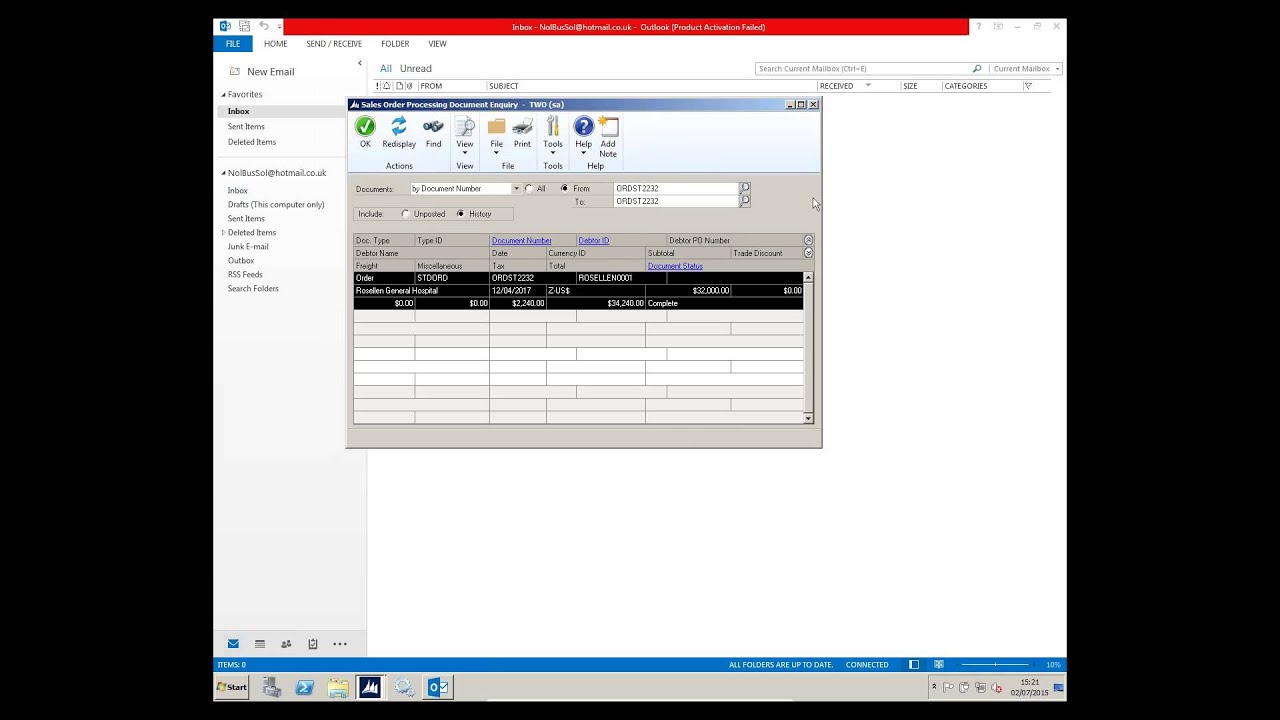The height and width of the screenshot is (720, 1280).
Task: Click the Redisplay refresh icon
Action: (x=399, y=126)
